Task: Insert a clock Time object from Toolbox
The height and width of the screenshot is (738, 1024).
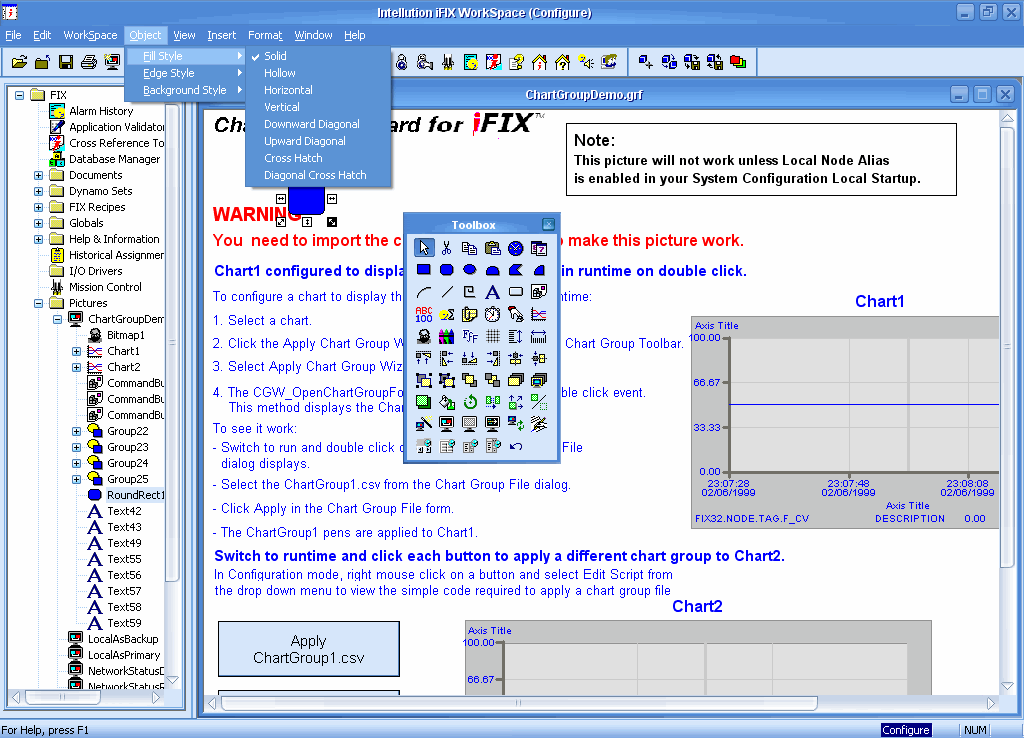Action: click(x=515, y=248)
